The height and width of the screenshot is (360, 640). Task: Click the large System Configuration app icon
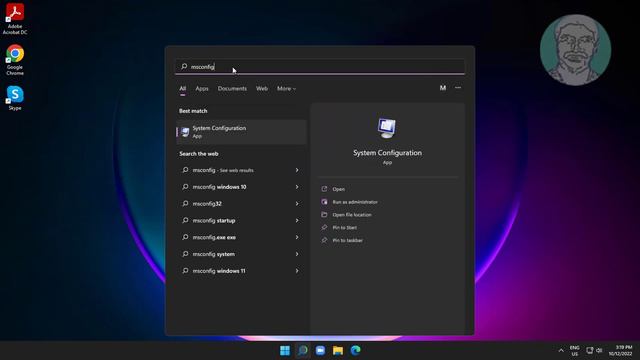click(387, 128)
